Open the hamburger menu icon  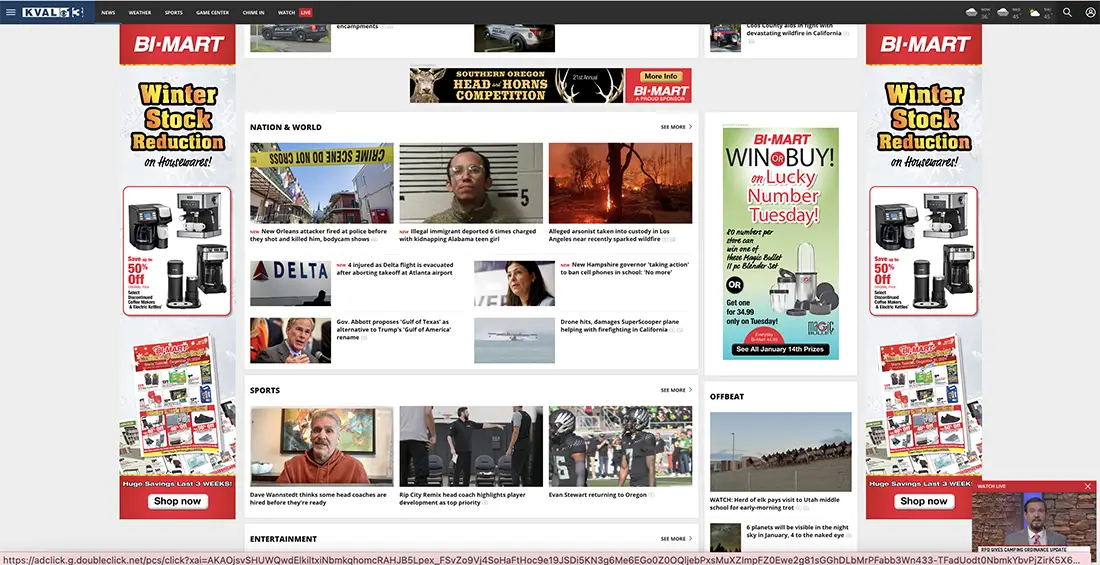[11, 12]
